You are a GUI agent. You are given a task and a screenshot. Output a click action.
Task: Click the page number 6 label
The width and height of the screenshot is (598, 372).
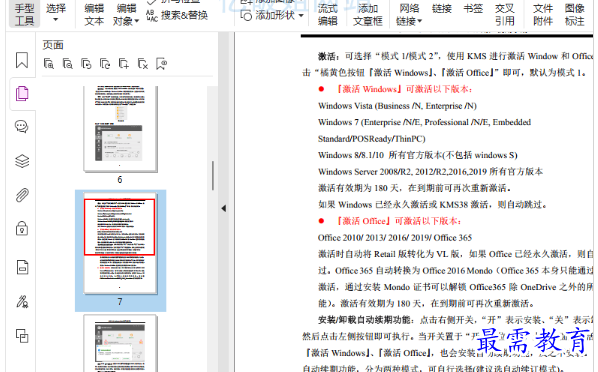(x=120, y=180)
